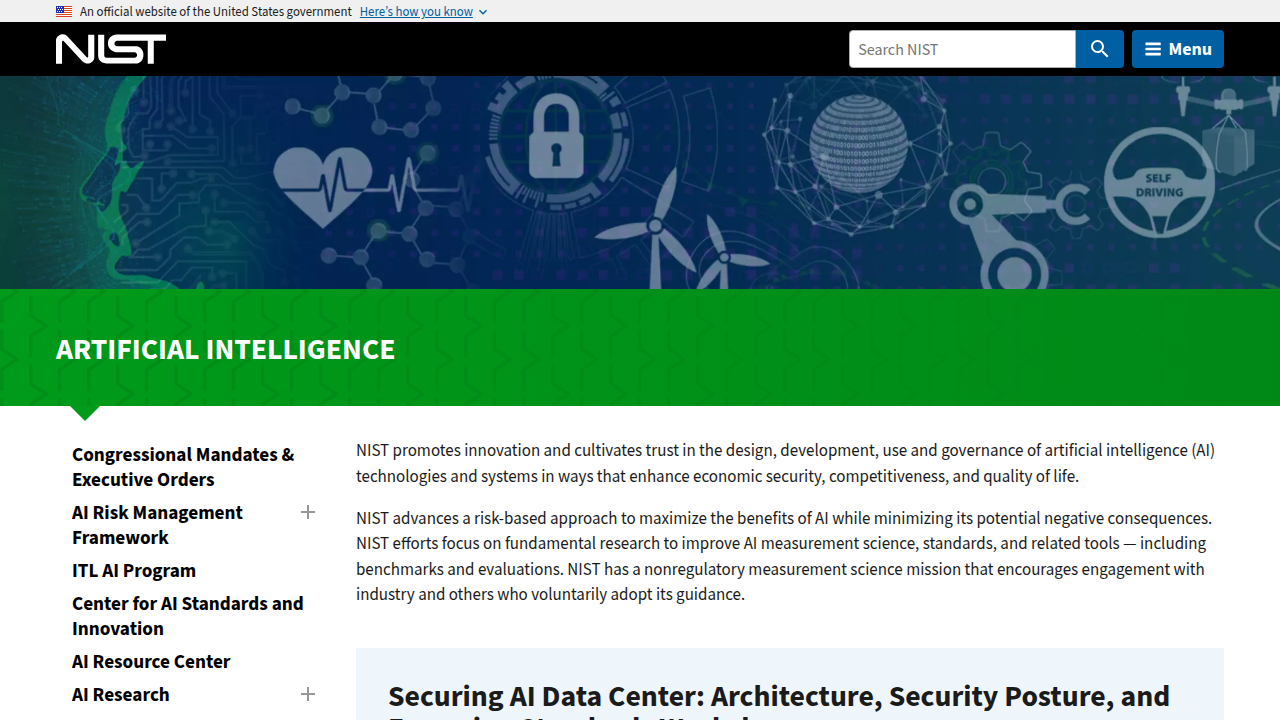
Task: Click "An official website of the United States government"
Action: [216, 11]
